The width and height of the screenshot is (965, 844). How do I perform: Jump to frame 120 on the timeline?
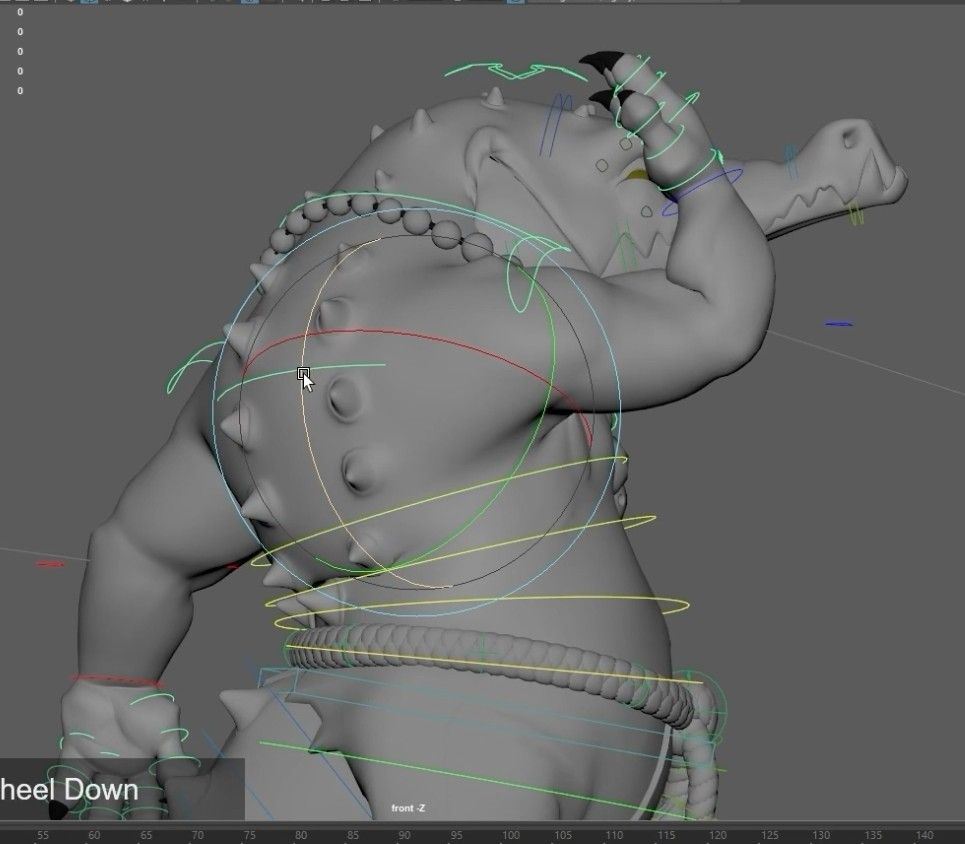click(x=718, y=835)
